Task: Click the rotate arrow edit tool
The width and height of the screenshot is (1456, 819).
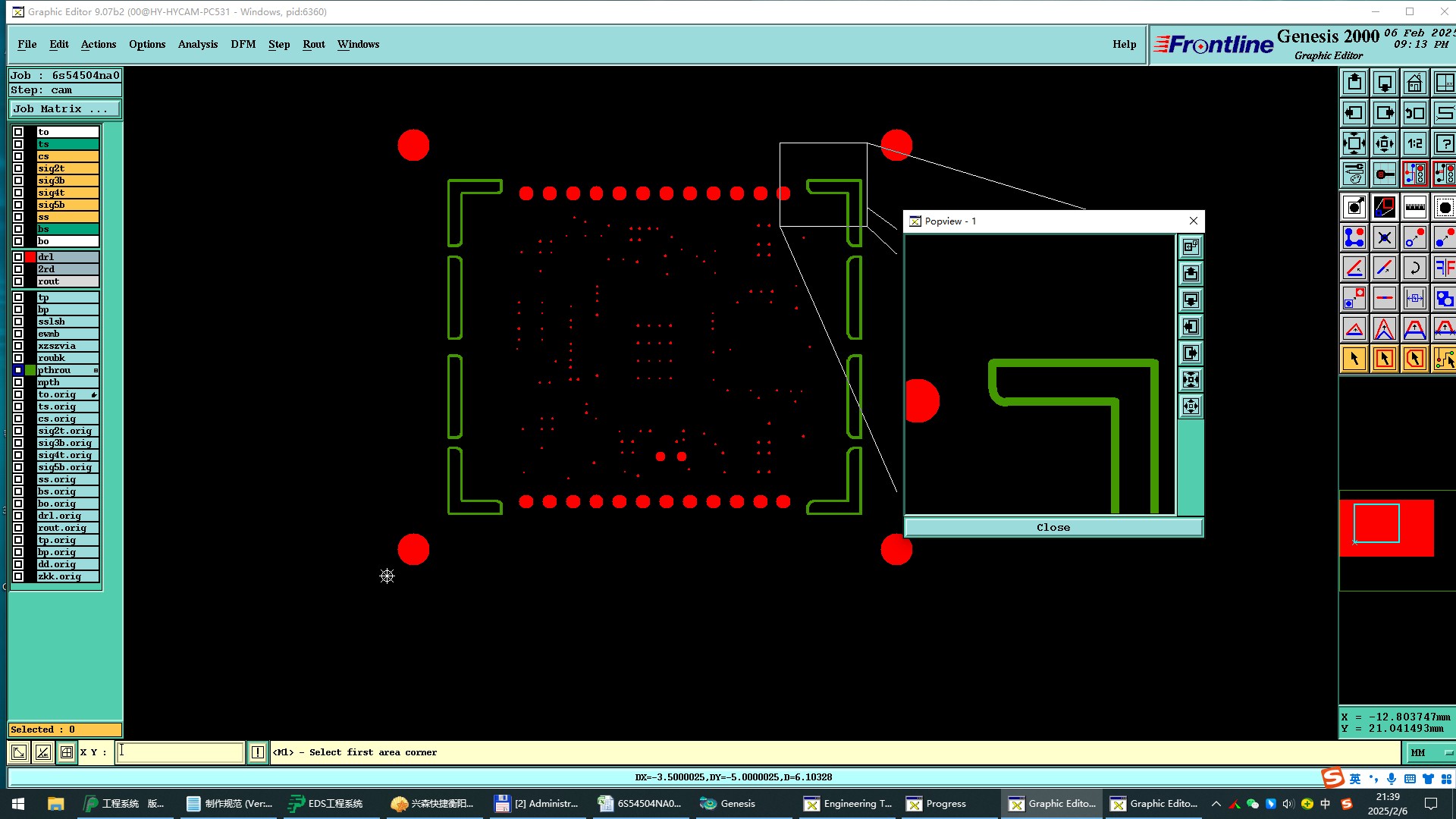Action: [x=1414, y=268]
